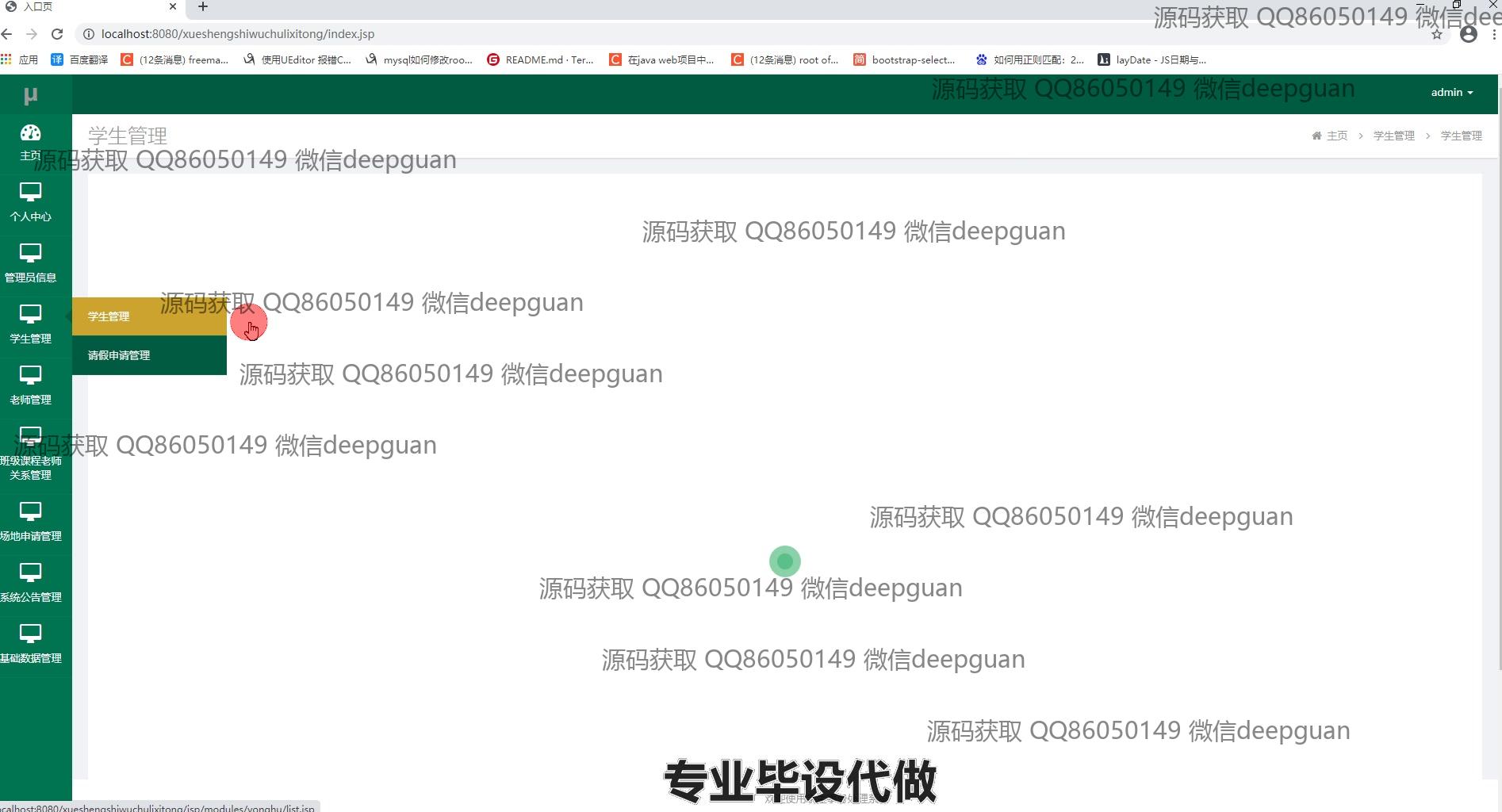Open the 百度翻译 bookmark
This screenshot has width=1502, height=812.
[x=79, y=59]
